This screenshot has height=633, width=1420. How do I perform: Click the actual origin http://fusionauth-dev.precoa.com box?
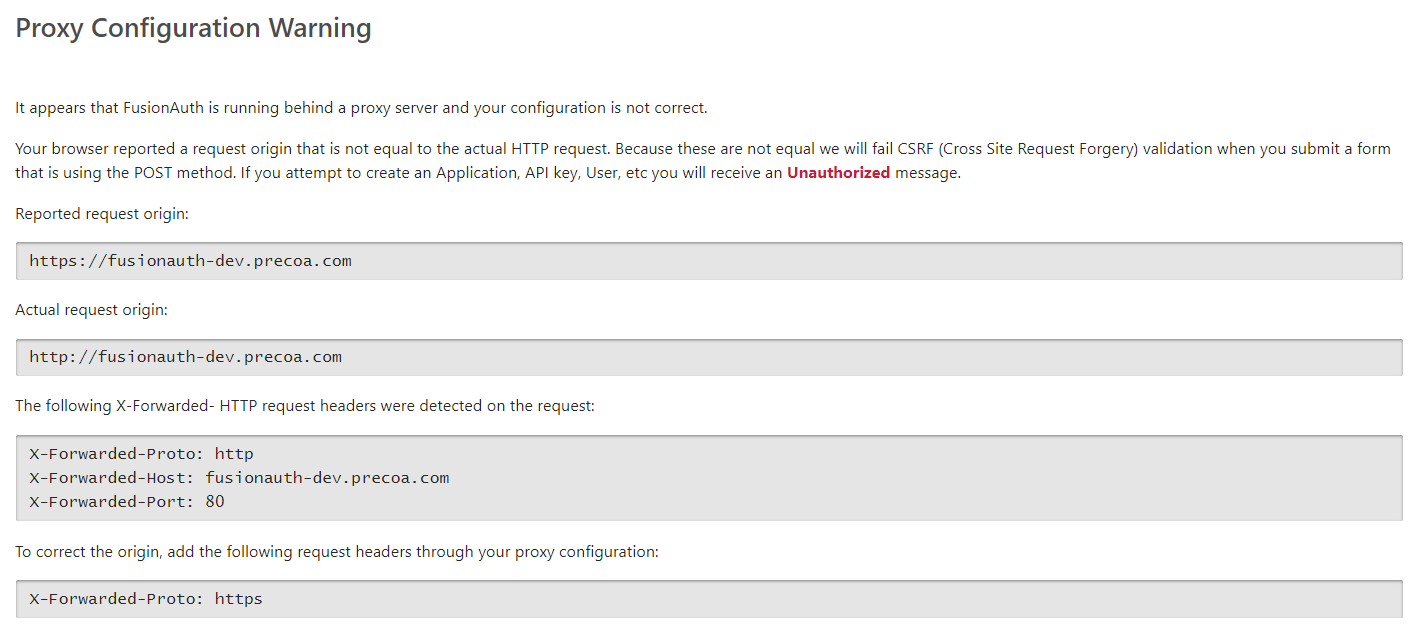(x=709, y=357)
